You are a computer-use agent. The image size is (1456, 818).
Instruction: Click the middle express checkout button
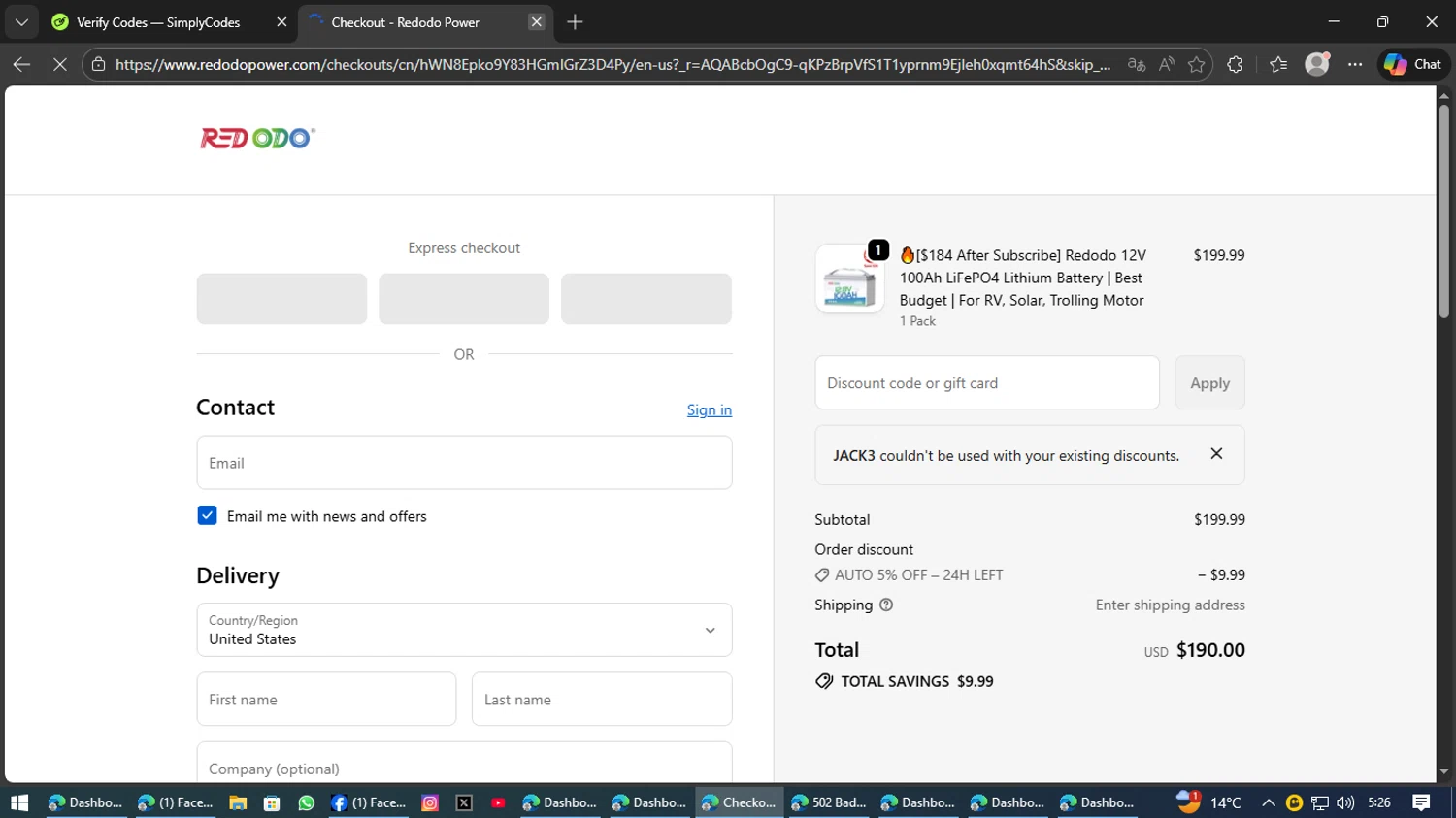coord(464,299)
